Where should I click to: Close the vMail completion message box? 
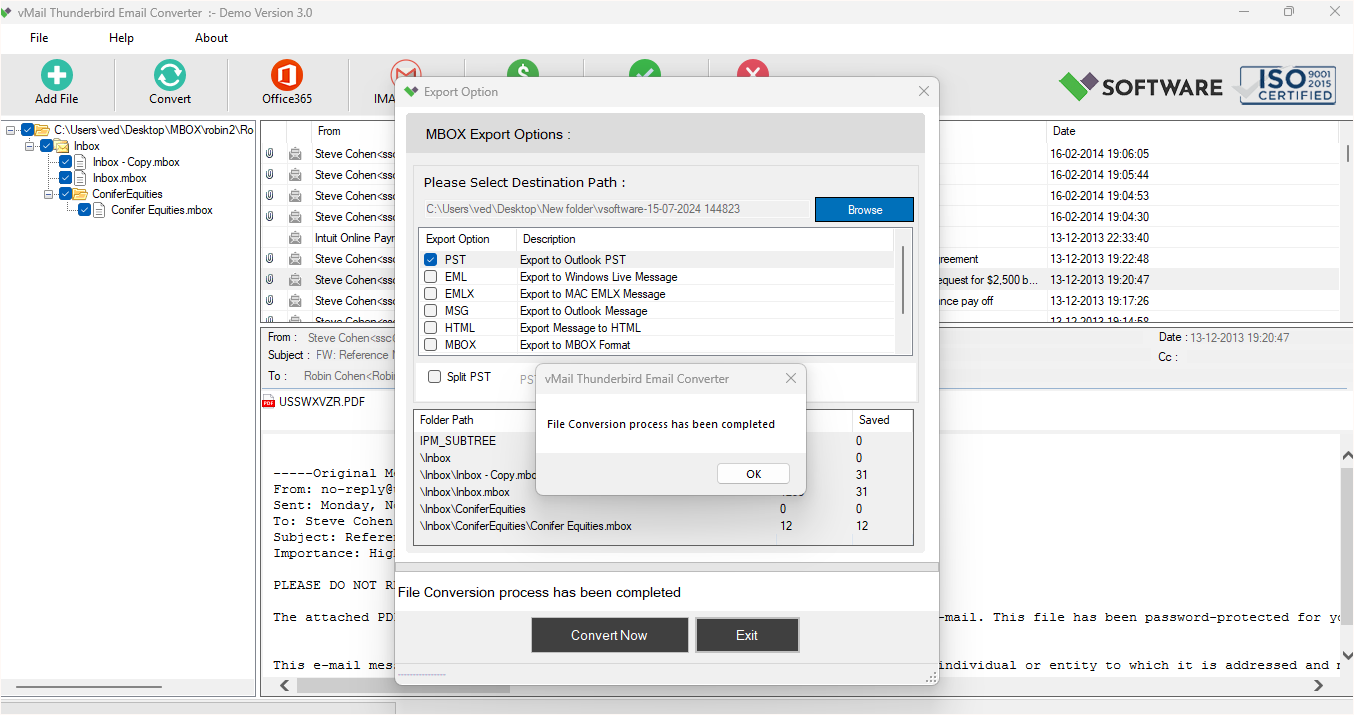[790, 379]
